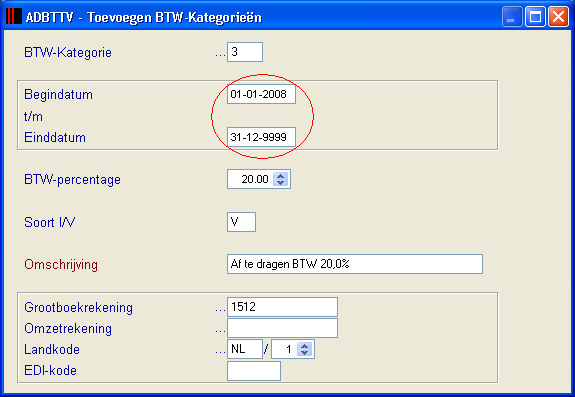The width and height of the screenshot is (575, 397).
Task: Click the Landkode field containing NL
Action: [245, 349]
